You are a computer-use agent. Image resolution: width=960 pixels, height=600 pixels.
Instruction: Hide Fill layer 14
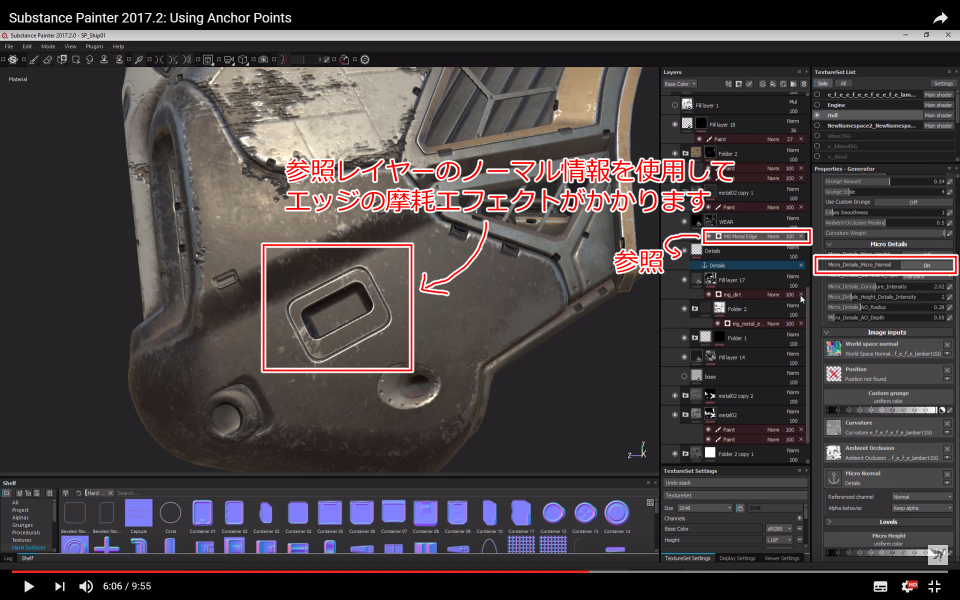[684, 357]
